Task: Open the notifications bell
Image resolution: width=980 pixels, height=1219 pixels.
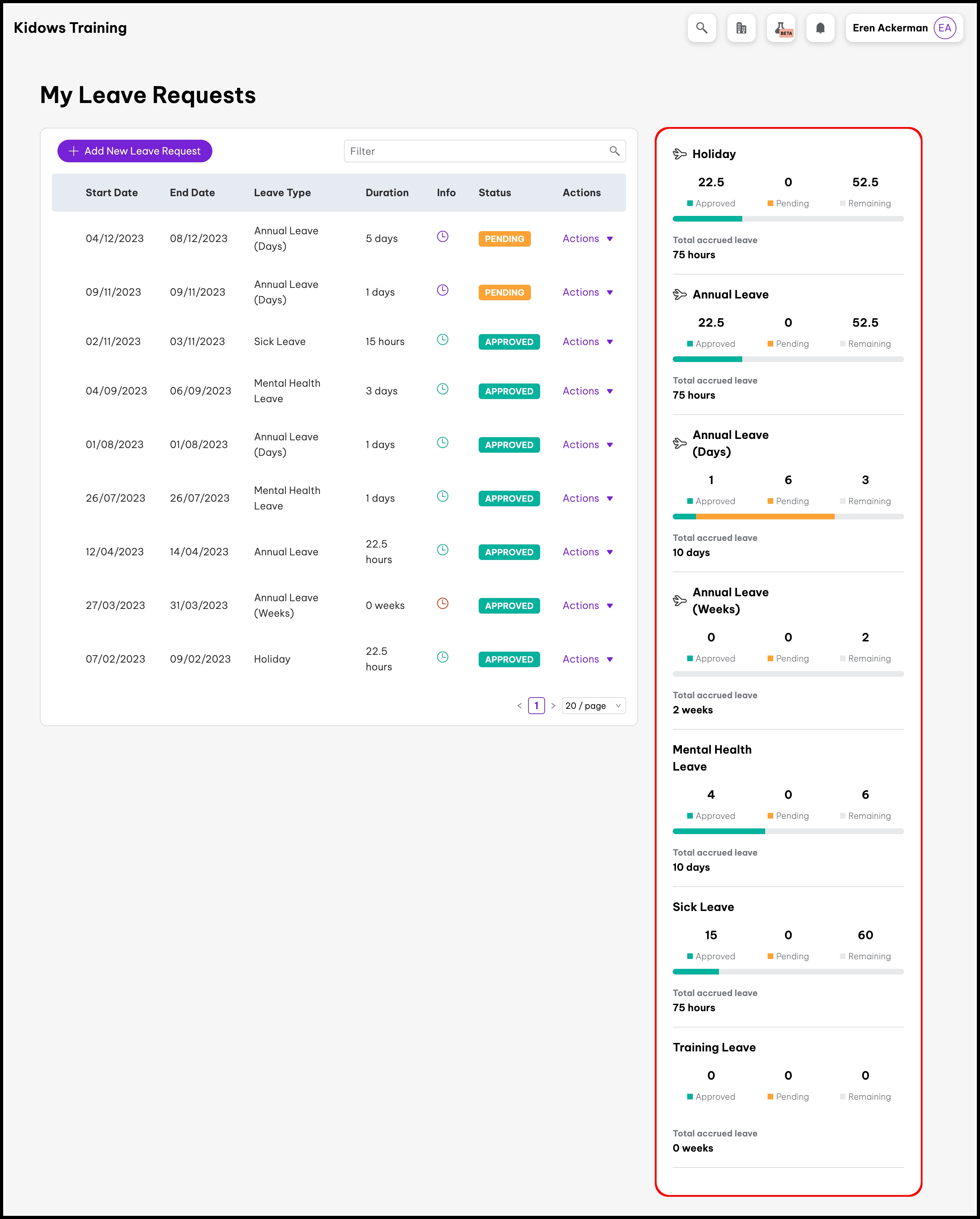Action: point(820,28)
